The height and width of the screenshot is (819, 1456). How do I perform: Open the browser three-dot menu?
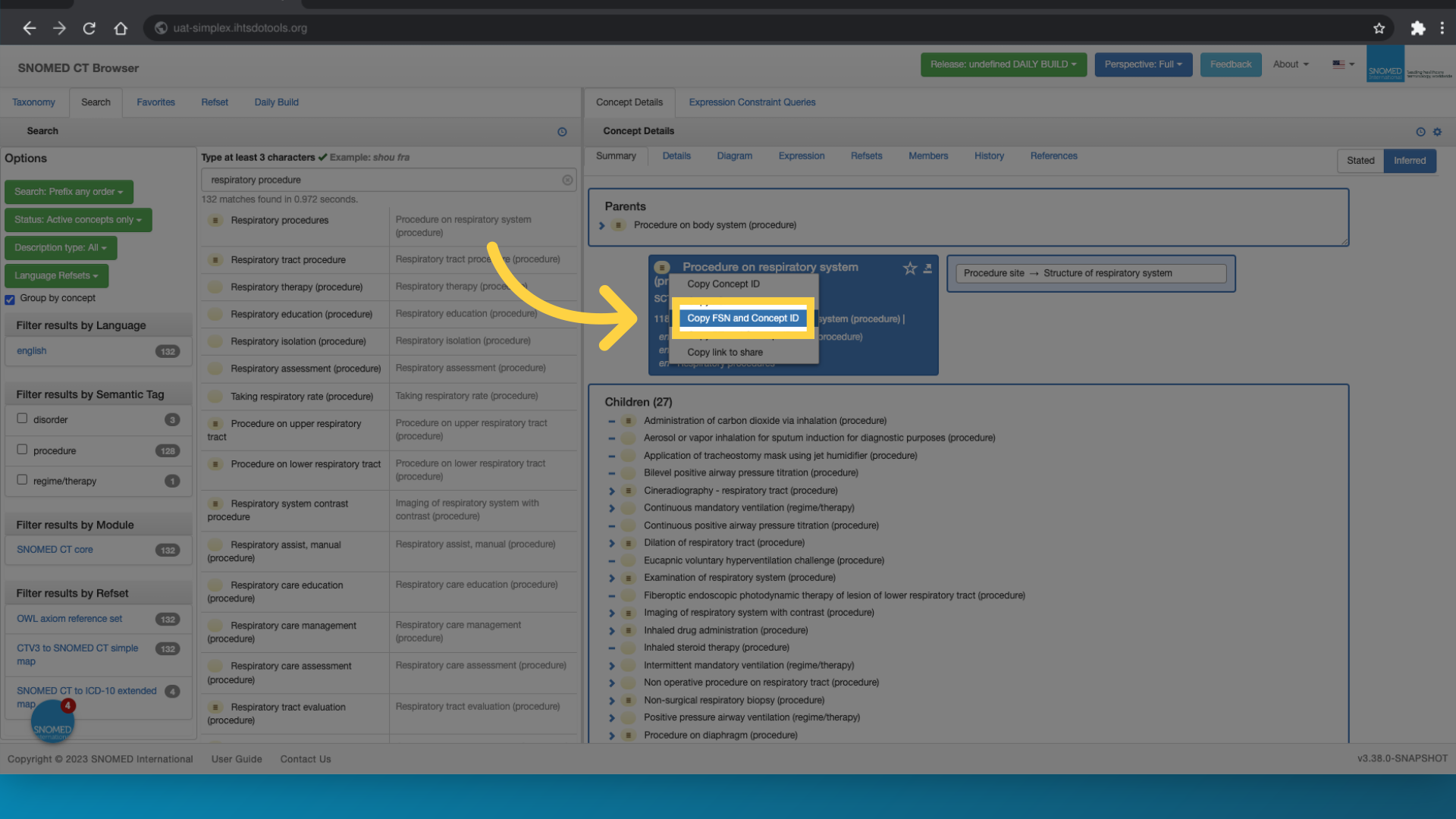(1442, 28)
